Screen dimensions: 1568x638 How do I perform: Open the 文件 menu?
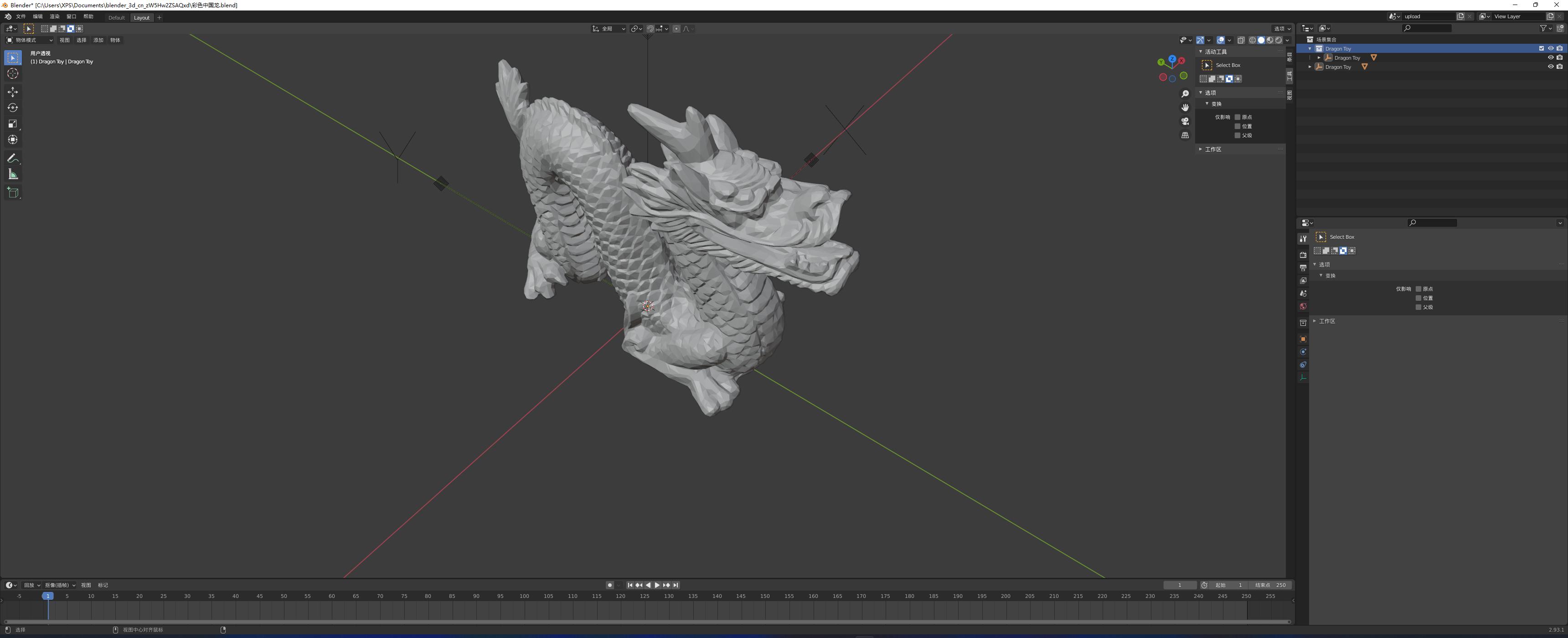click(x=21, y=16)
